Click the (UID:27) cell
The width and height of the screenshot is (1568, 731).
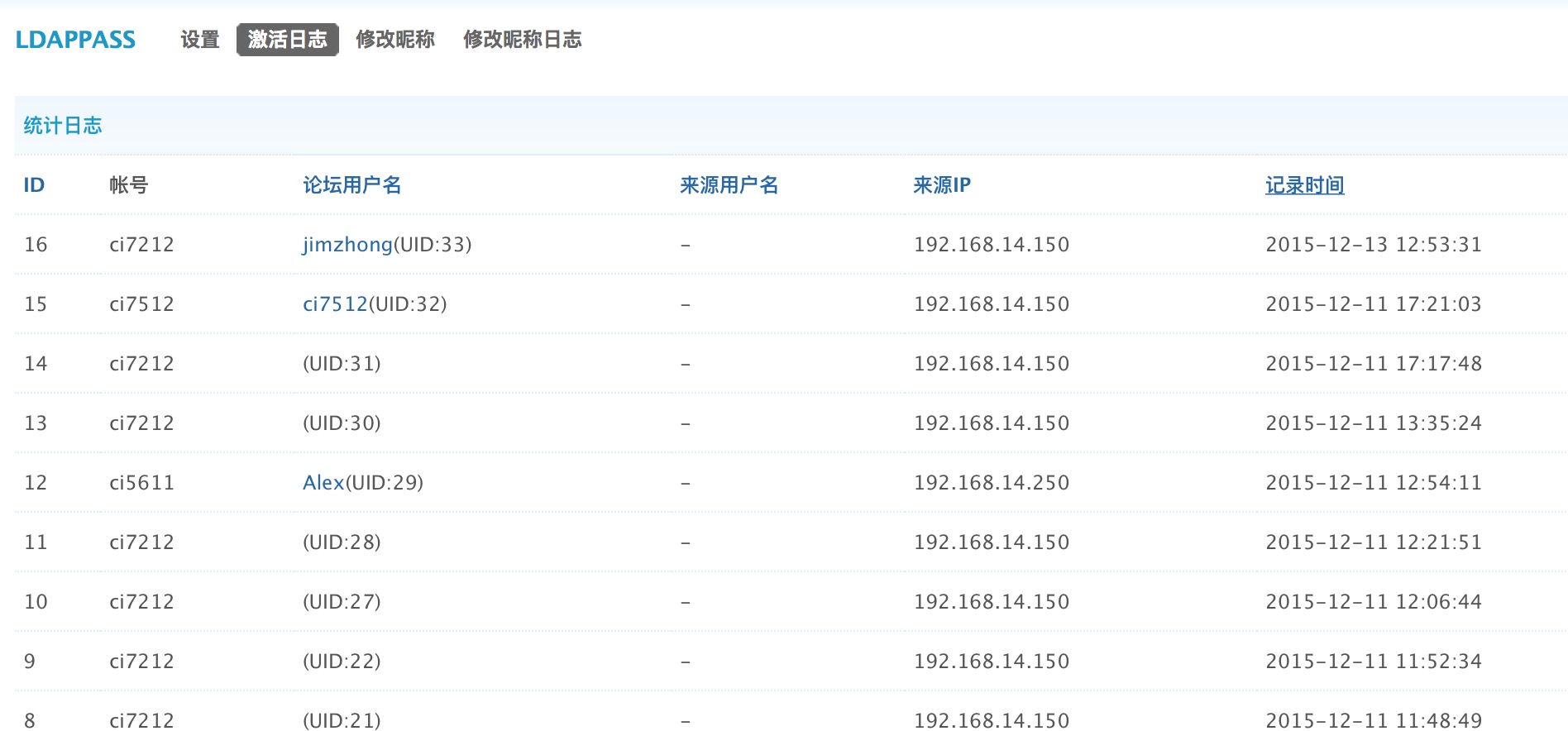tap(342, 602)
